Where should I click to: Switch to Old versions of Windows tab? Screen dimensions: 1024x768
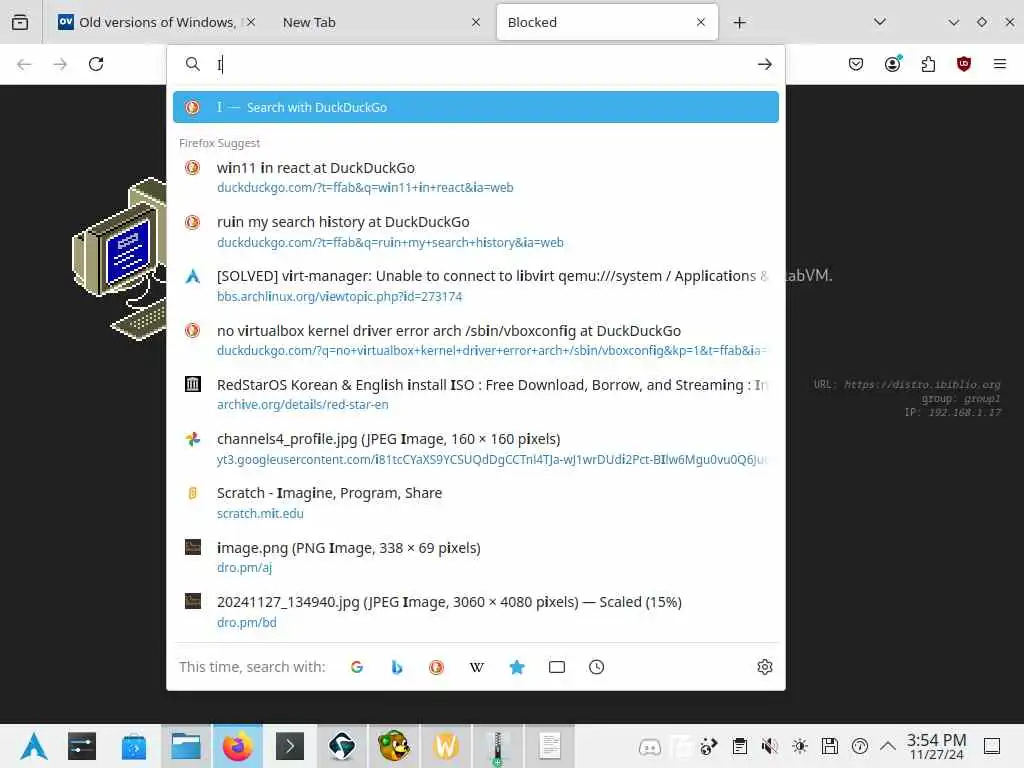(156, 22)
